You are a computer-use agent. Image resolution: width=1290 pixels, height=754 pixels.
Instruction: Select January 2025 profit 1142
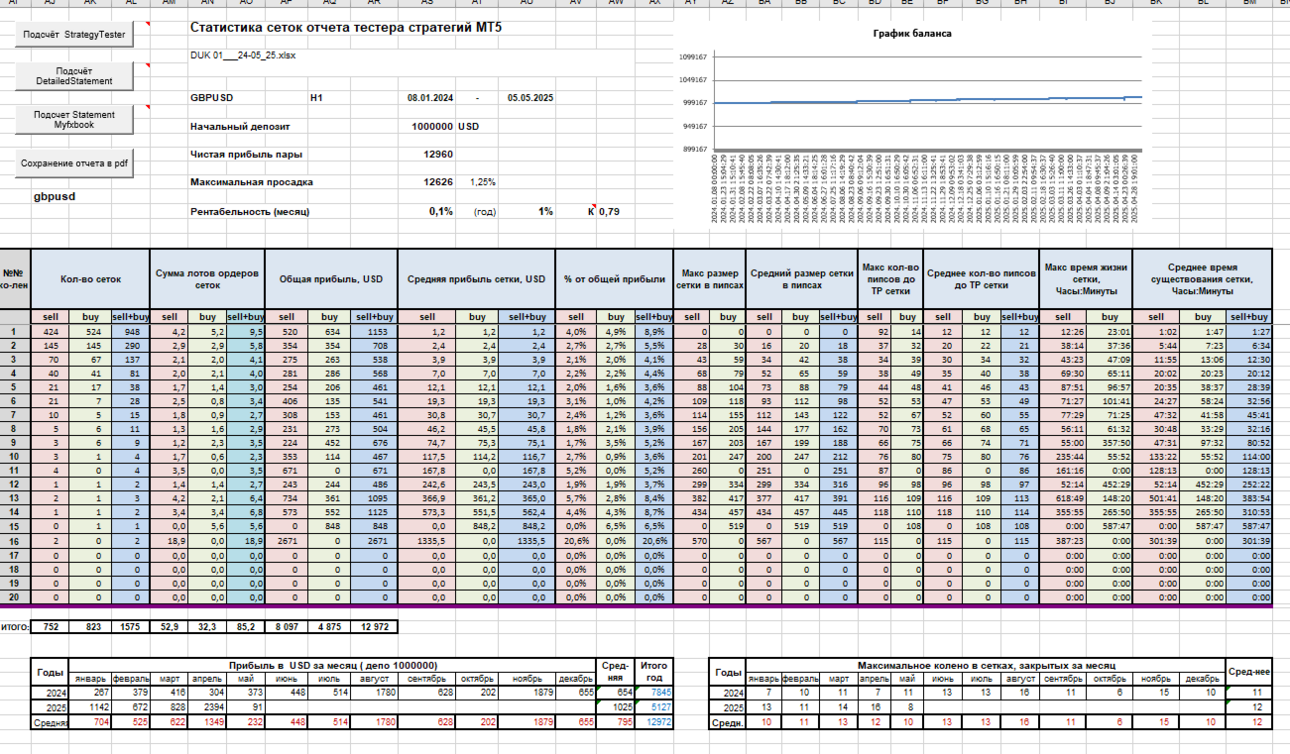tap(92, 707)
